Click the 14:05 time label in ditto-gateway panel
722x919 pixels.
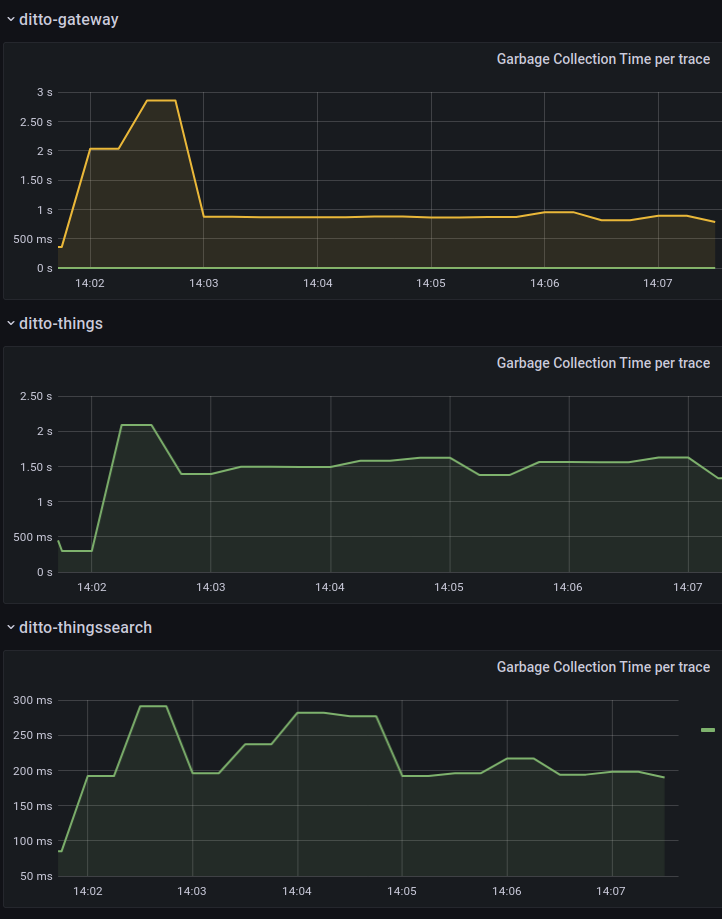click(x=431, y=284)
